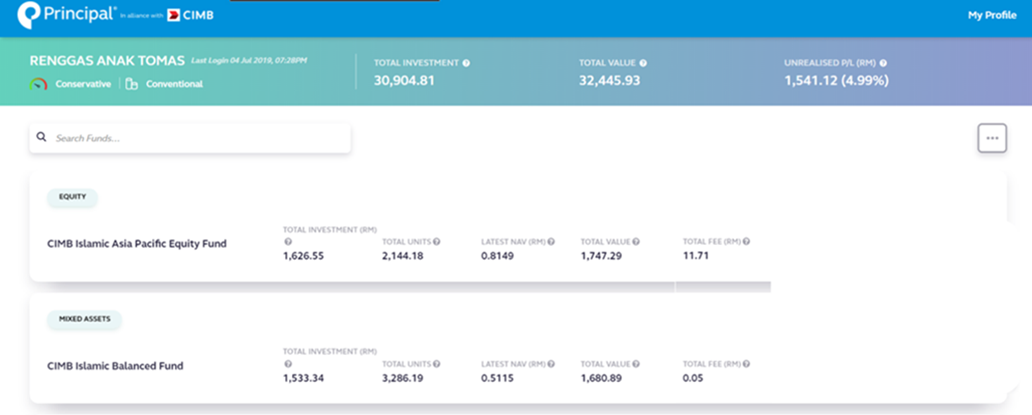Open the three-dot more options button
The height and width of the screenshot is (415, 1032).
[992, 138]
